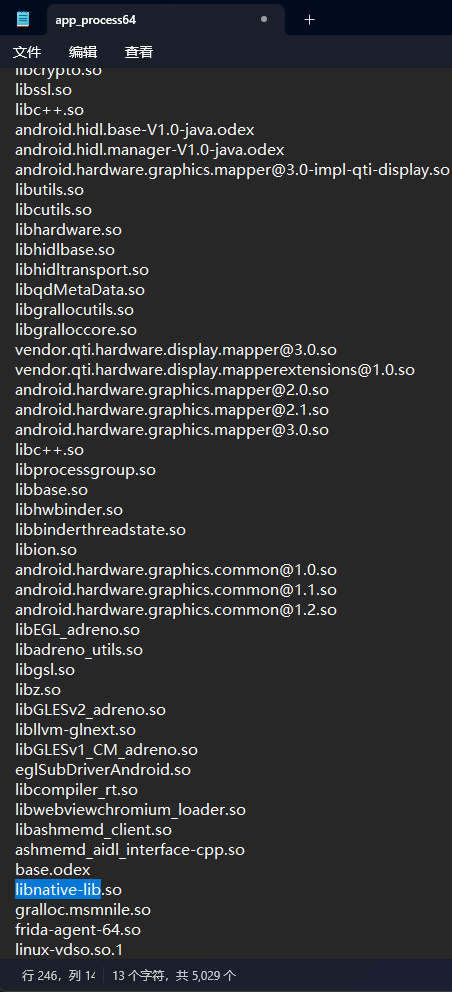Click the ashmemd_aidl_interface-cpp.so line
Viewport: 452px width, 992px height.
click(130, 850)
